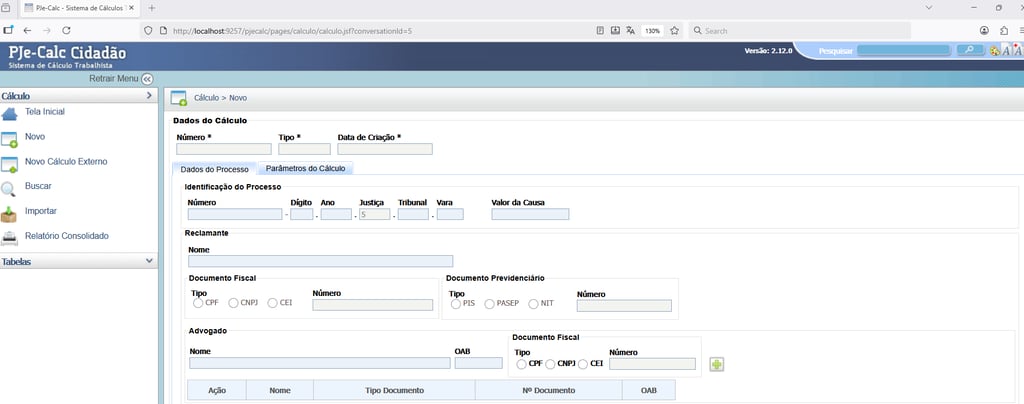1024x404 pixels.
Task: Select NIT radio for Documento Previdenciário
Action: (x=534, y=303)
